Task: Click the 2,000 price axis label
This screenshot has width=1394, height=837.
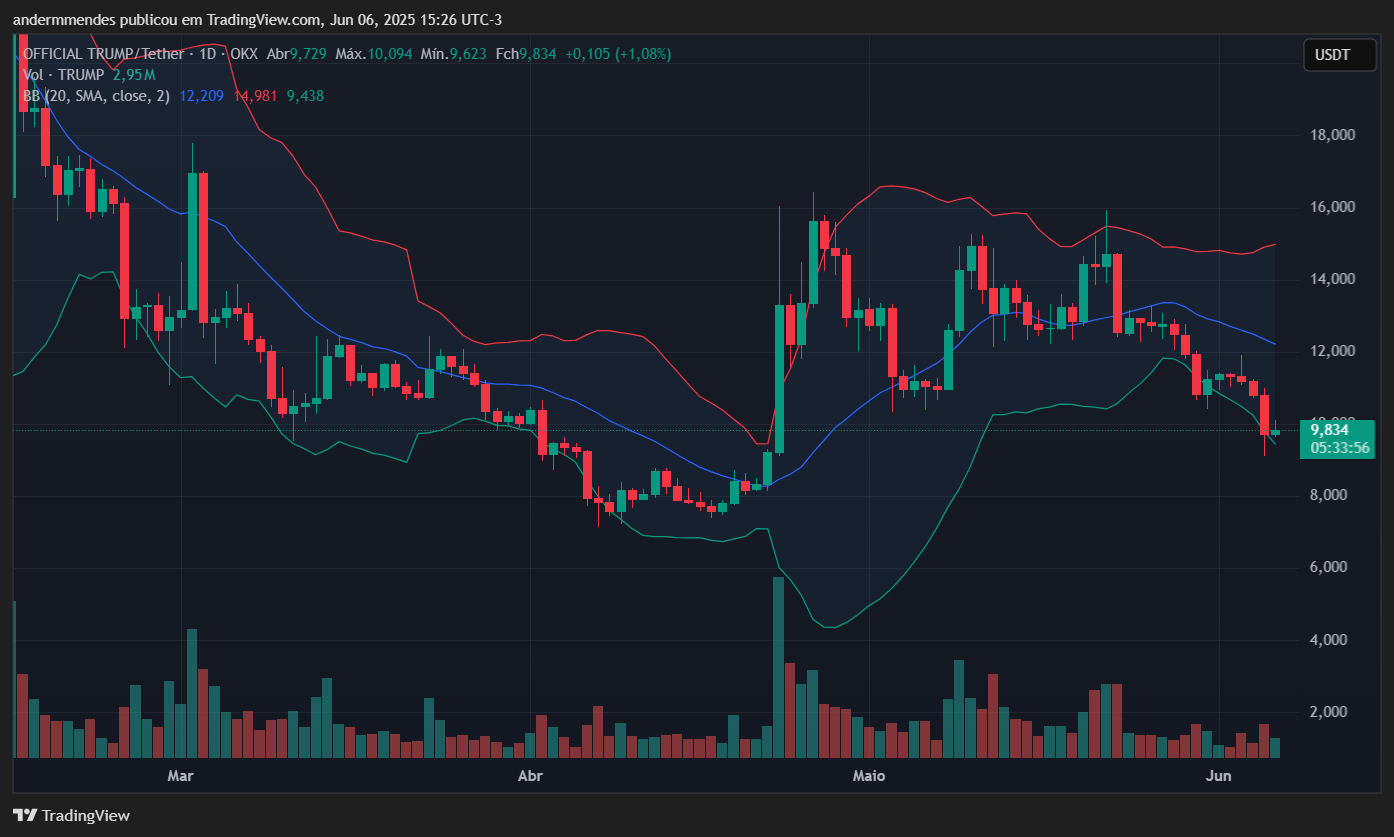Action: click(1331, 711)
